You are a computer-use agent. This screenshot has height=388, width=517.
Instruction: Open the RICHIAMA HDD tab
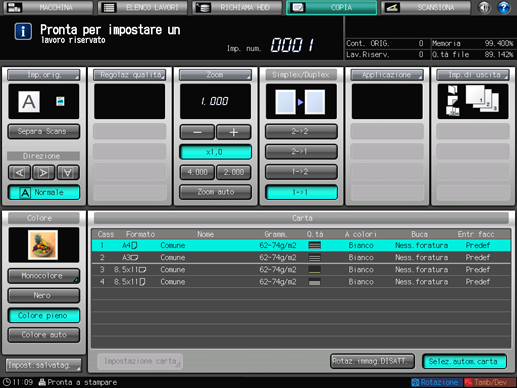pyautogui.click(x=237, y=7)
